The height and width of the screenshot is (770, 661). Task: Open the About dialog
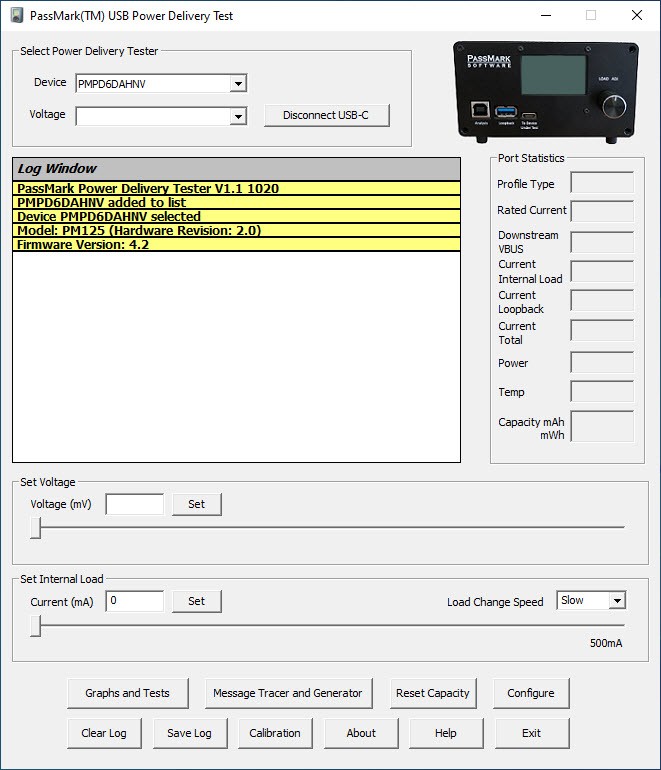click(361, 733)
